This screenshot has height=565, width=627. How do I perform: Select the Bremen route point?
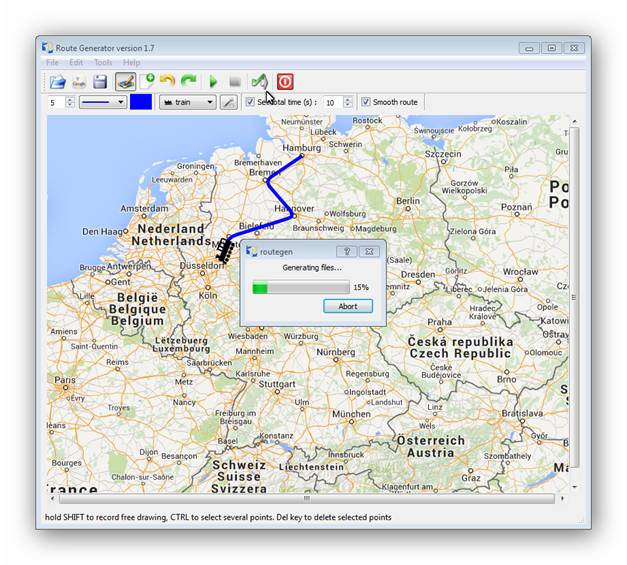(x=265, y=181)
